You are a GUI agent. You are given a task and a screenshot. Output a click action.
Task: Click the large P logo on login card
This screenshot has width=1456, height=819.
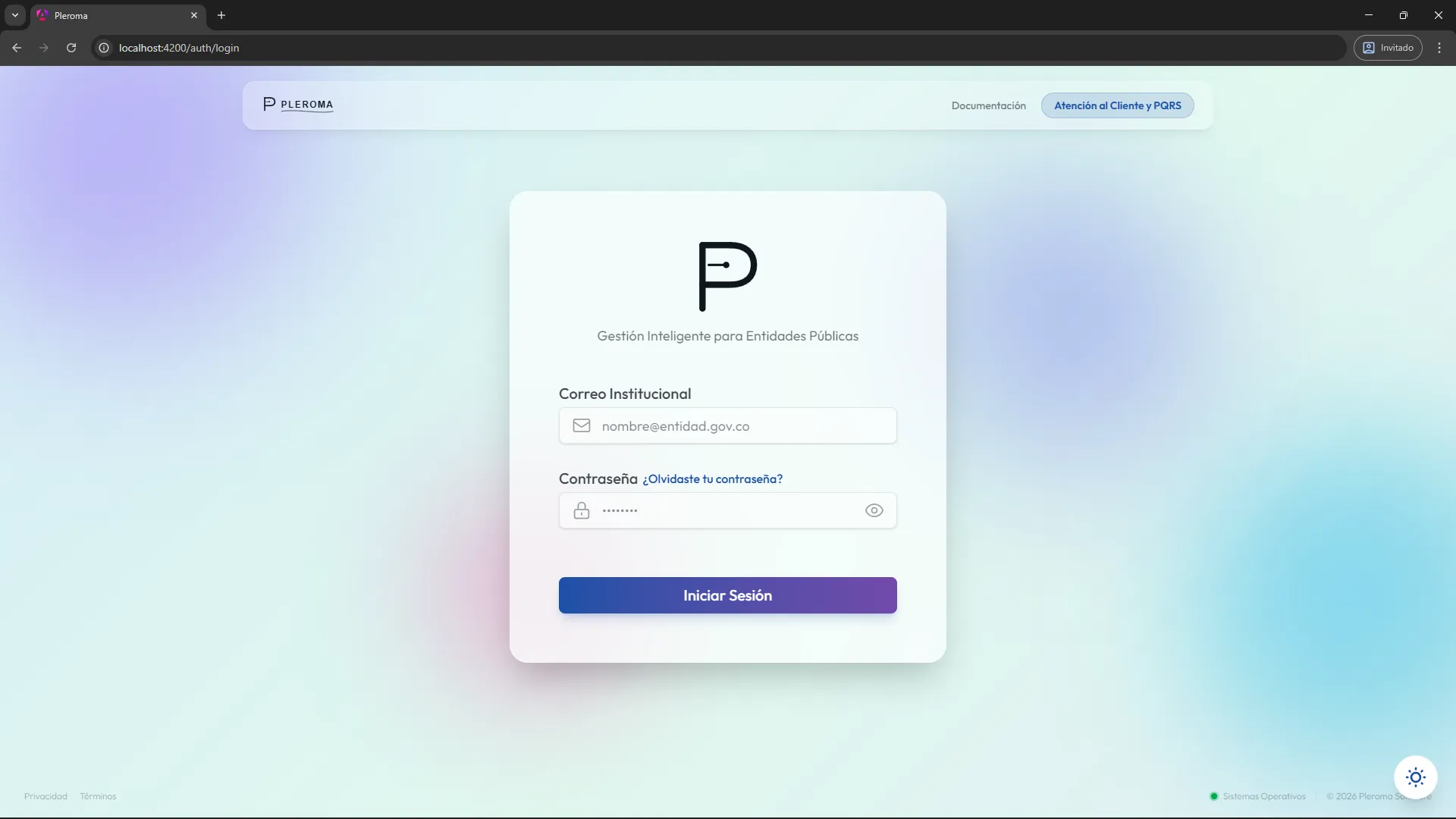click(727, 276)
